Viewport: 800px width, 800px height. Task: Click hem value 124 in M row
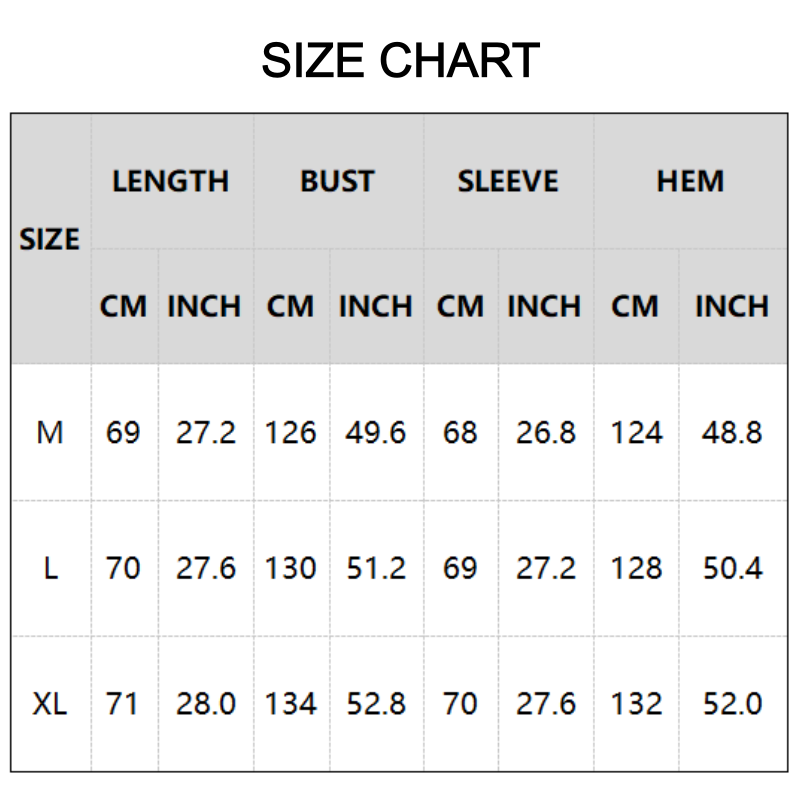tap(636, 433)
